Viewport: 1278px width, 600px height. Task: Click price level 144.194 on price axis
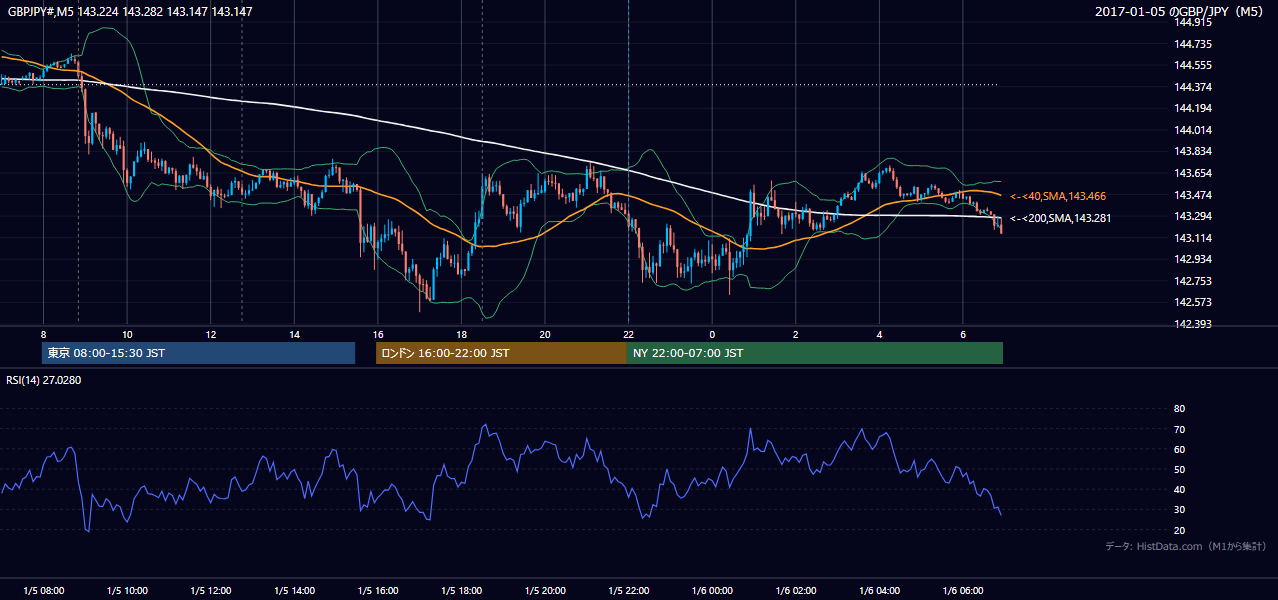(x=1193, y=108)
